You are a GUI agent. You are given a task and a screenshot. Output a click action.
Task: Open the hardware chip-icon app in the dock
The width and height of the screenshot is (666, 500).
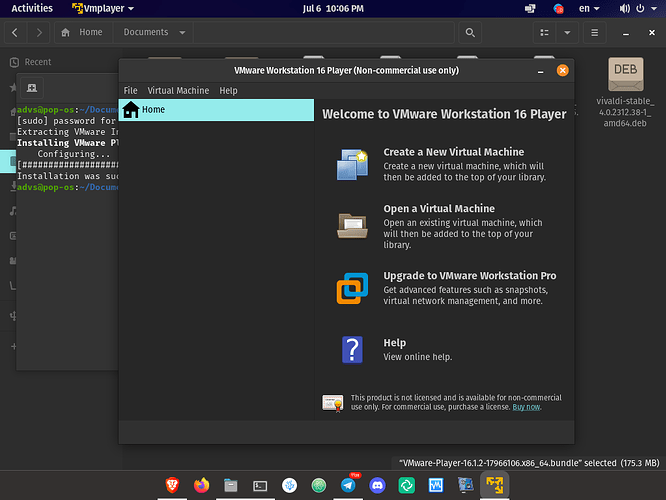(x=465, y=485)
